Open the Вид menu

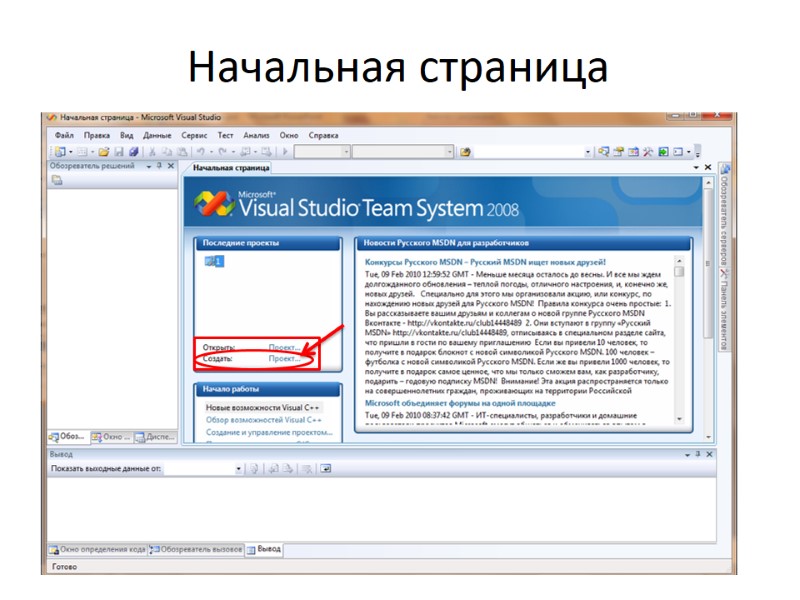(x=127, y=135)
